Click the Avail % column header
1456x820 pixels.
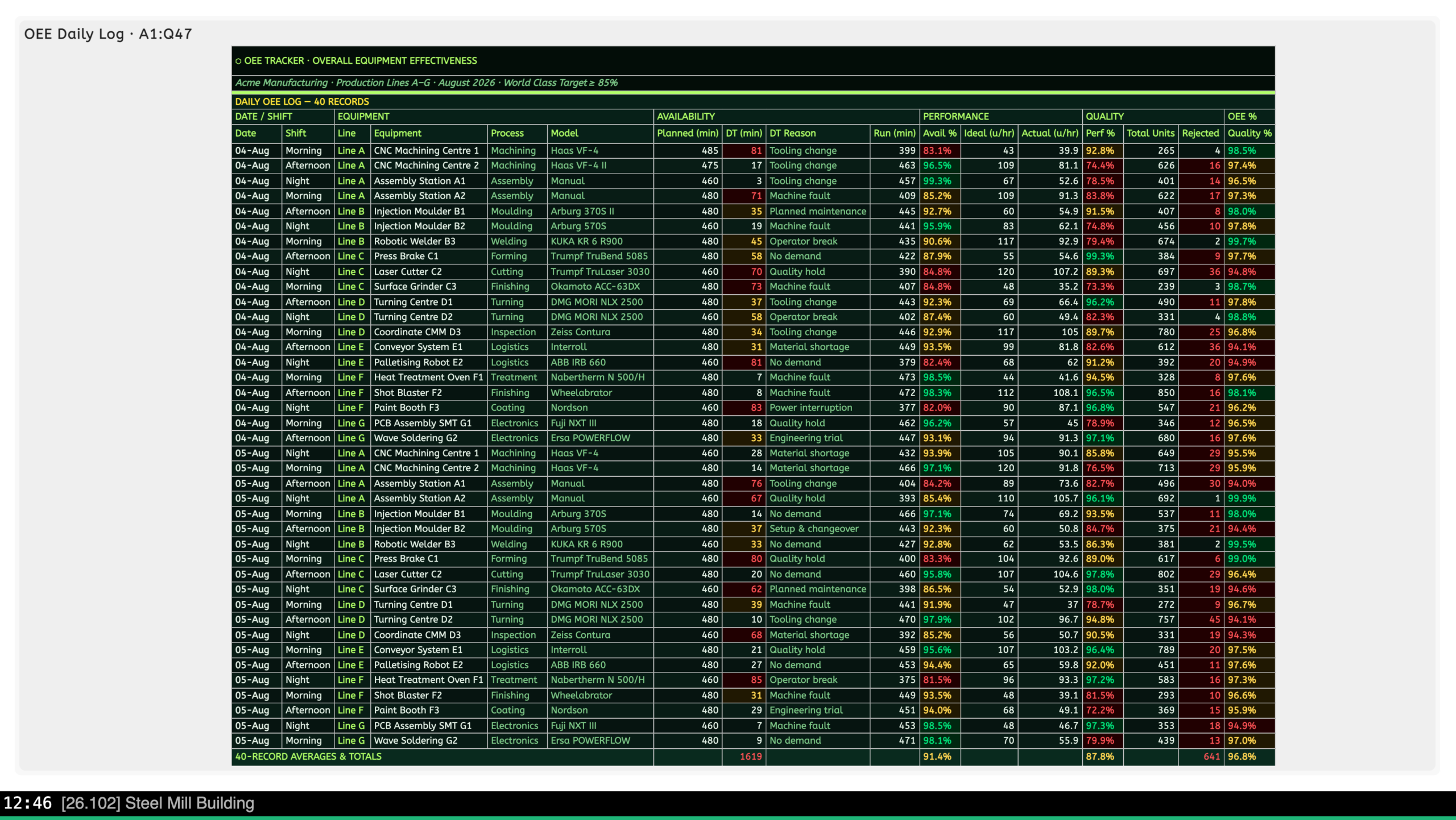940,133
